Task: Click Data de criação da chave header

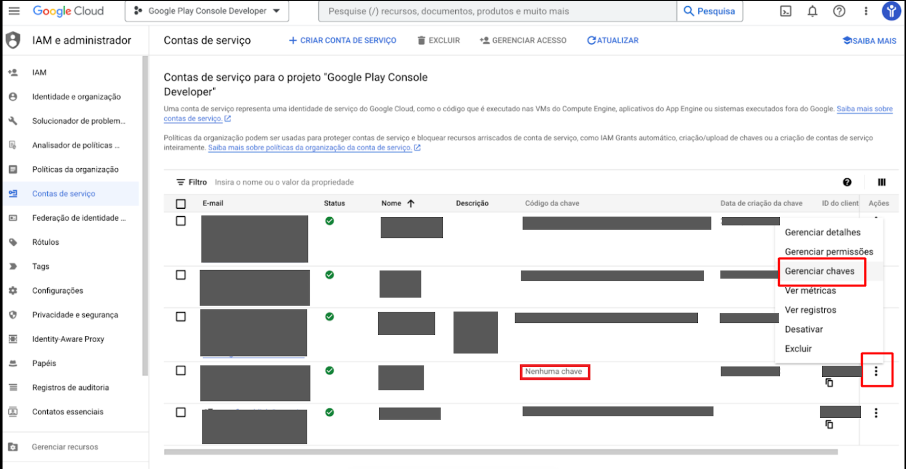Action: pyautogui.click(x=762, y=203)
